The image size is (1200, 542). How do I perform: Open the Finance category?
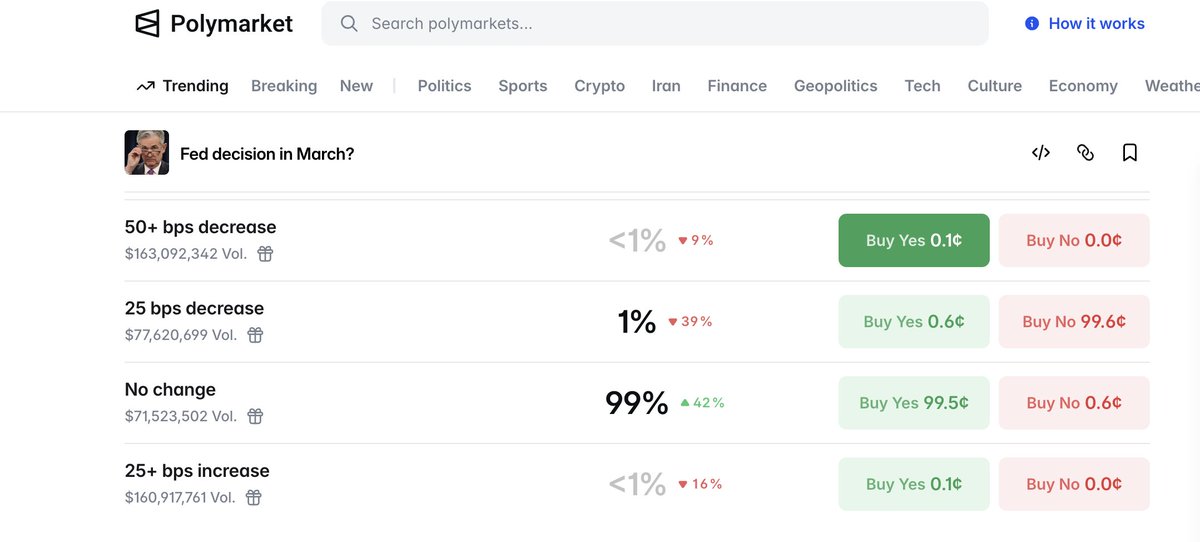pyautogui.click(x=737, y=86)
